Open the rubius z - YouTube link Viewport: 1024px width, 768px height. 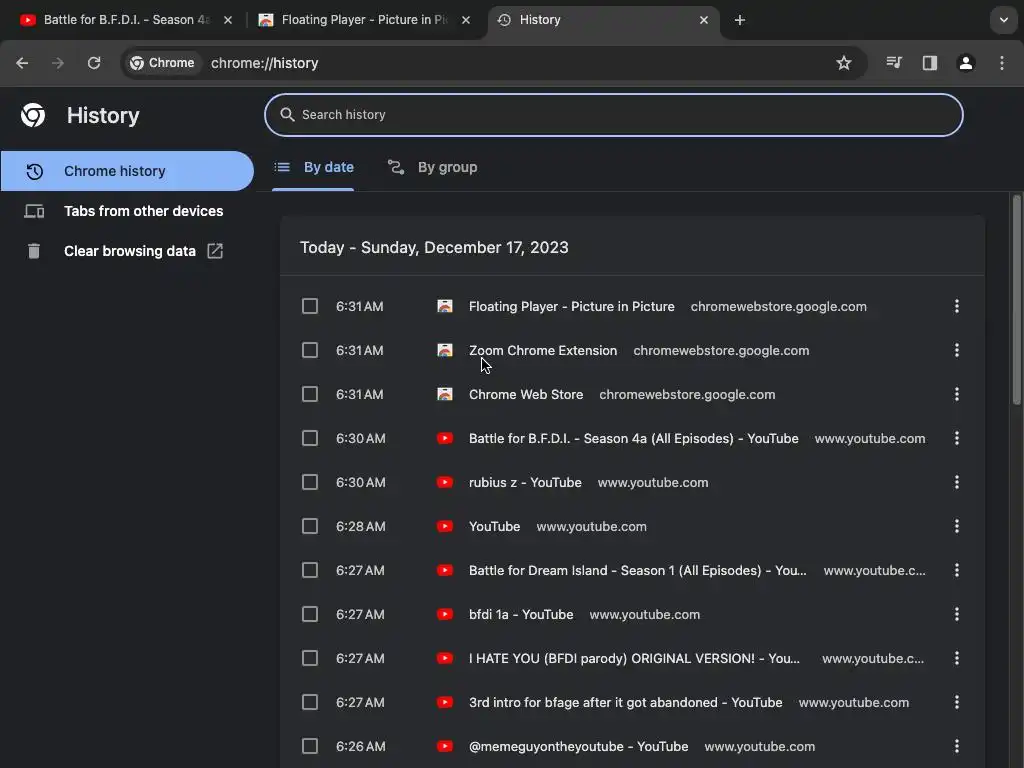tap(525, 483)
